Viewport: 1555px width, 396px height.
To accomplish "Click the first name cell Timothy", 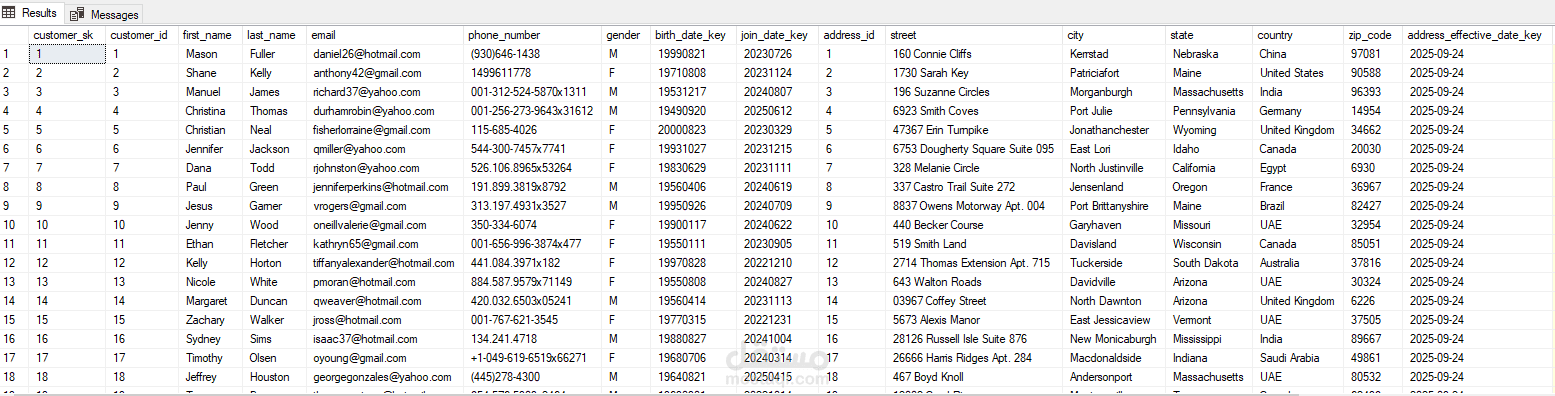I will click(211, 358).
